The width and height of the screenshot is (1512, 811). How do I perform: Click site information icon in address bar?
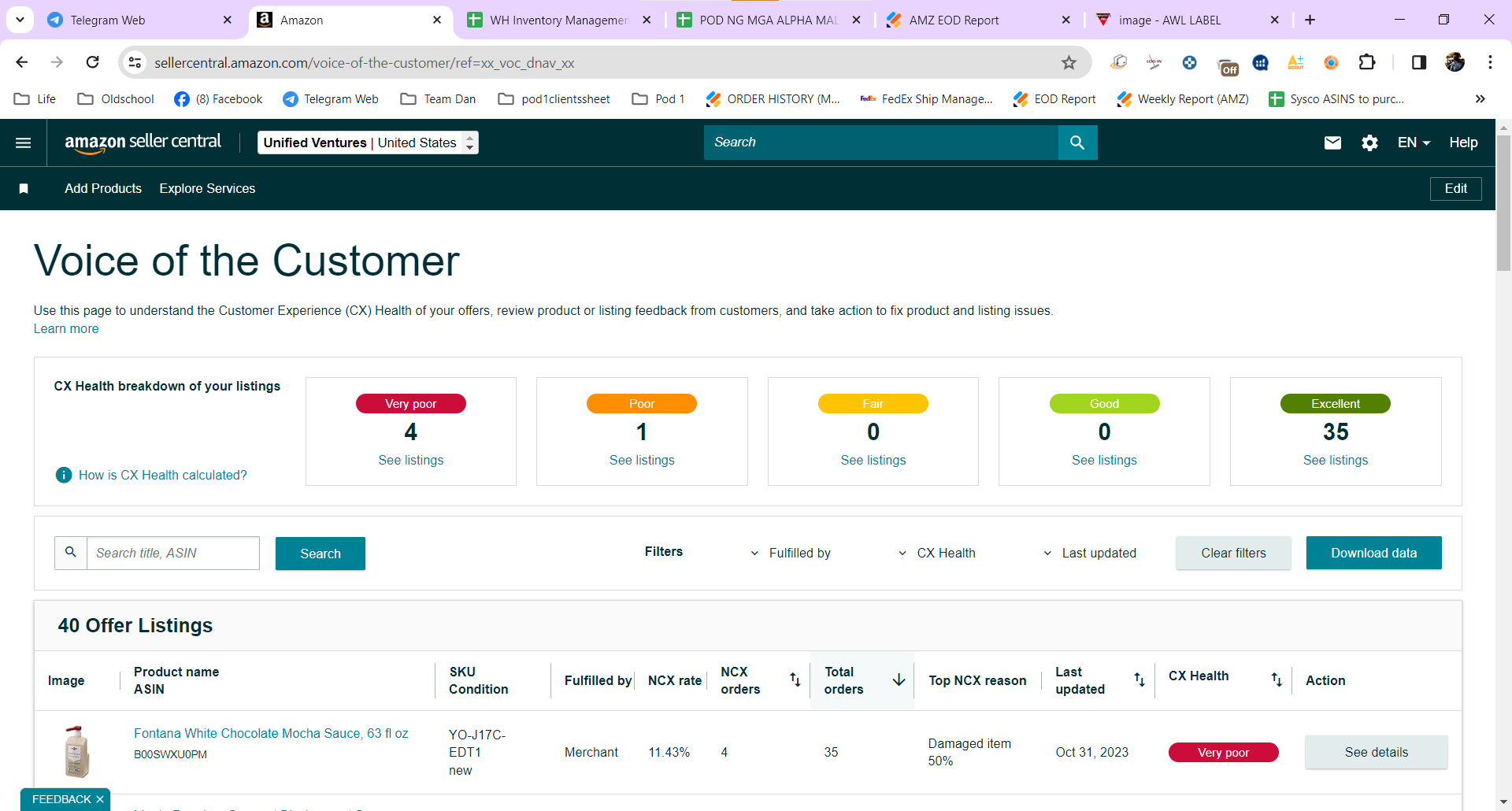click(x=135, y=62)
